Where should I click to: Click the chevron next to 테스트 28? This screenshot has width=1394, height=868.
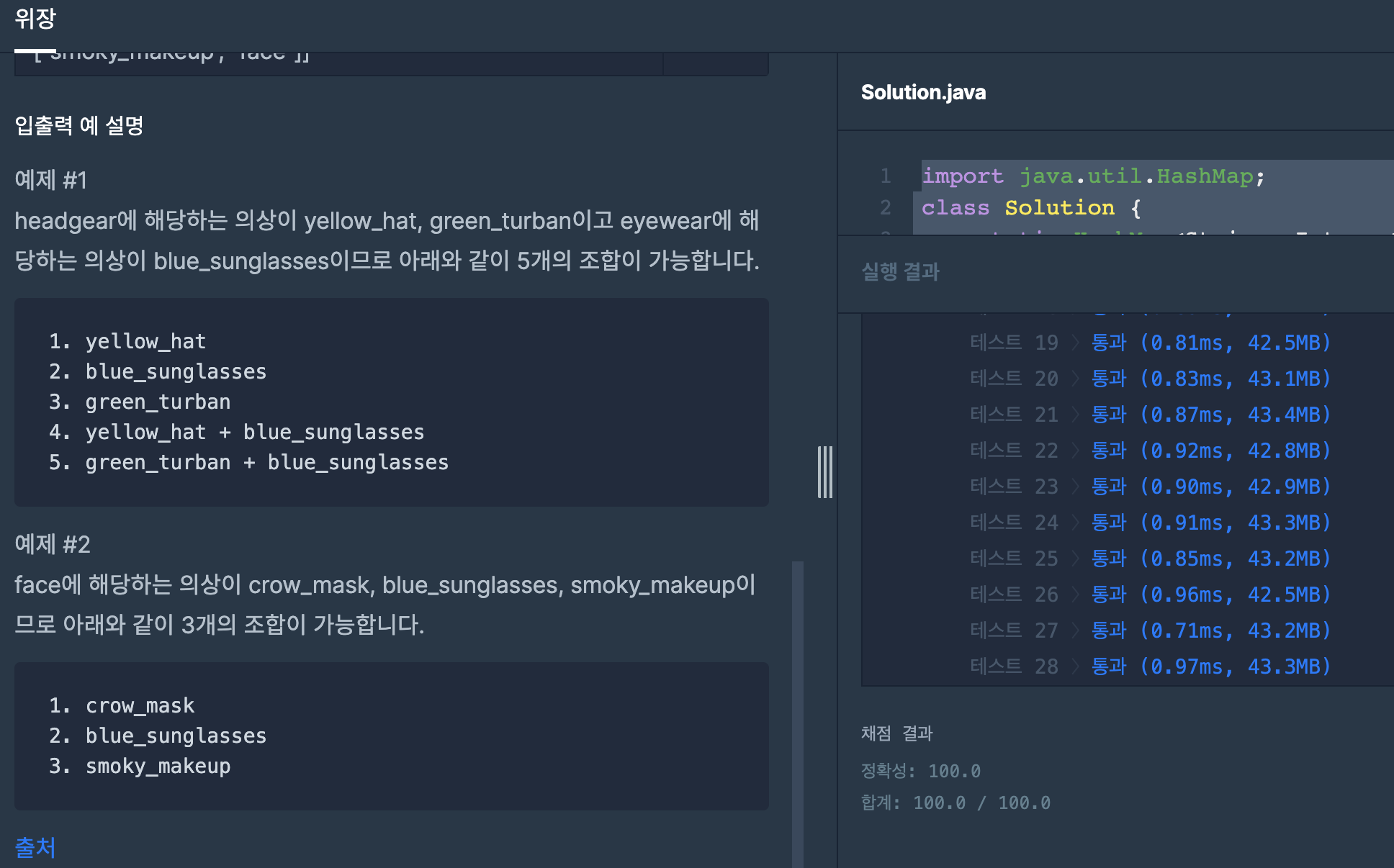pos(1075,666)
